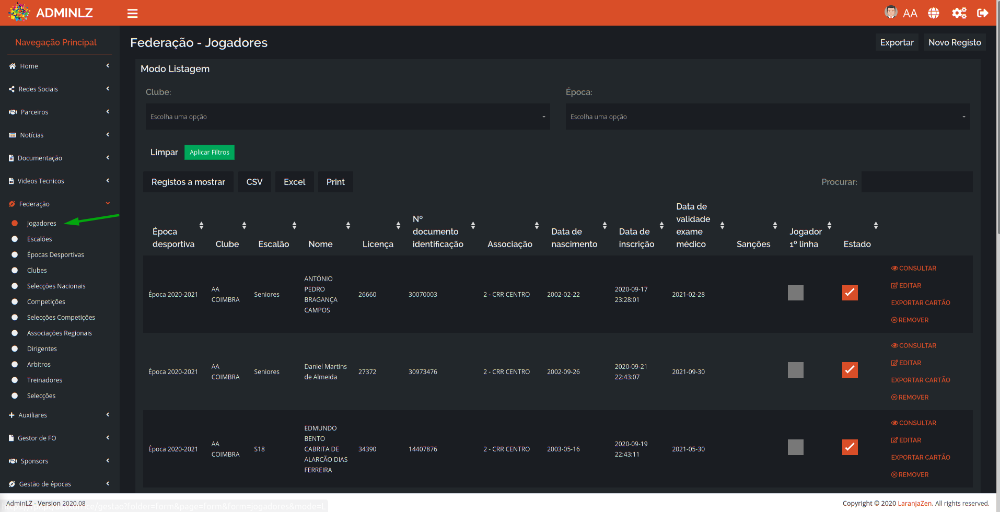Sort the Licença column using arrows

coord(399,225)
